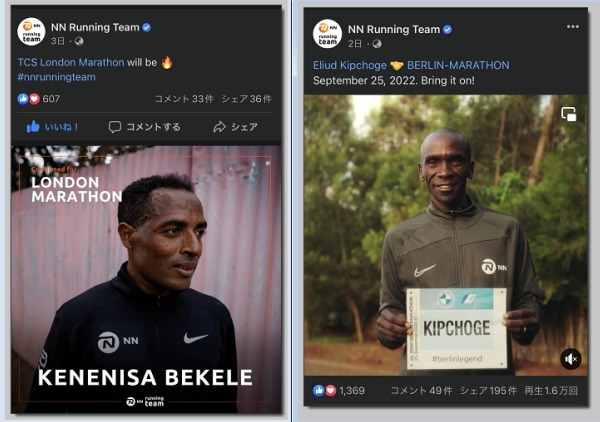This screenshot has height=422, width=600.
Task: Unmute the Kipchoge video with speaker icon
Action: click(x=570, y=358)
